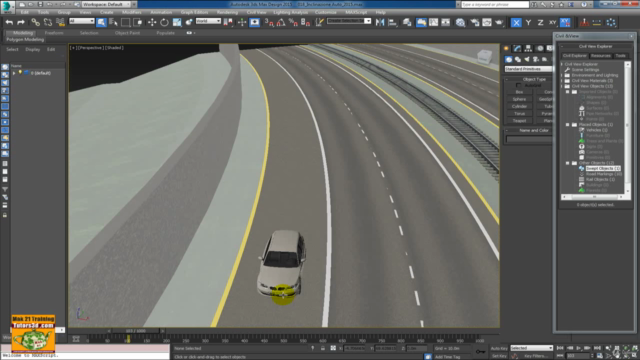
Task: Expand the 0 (default) layer in Scene Explorer
Action: point(14,73)
